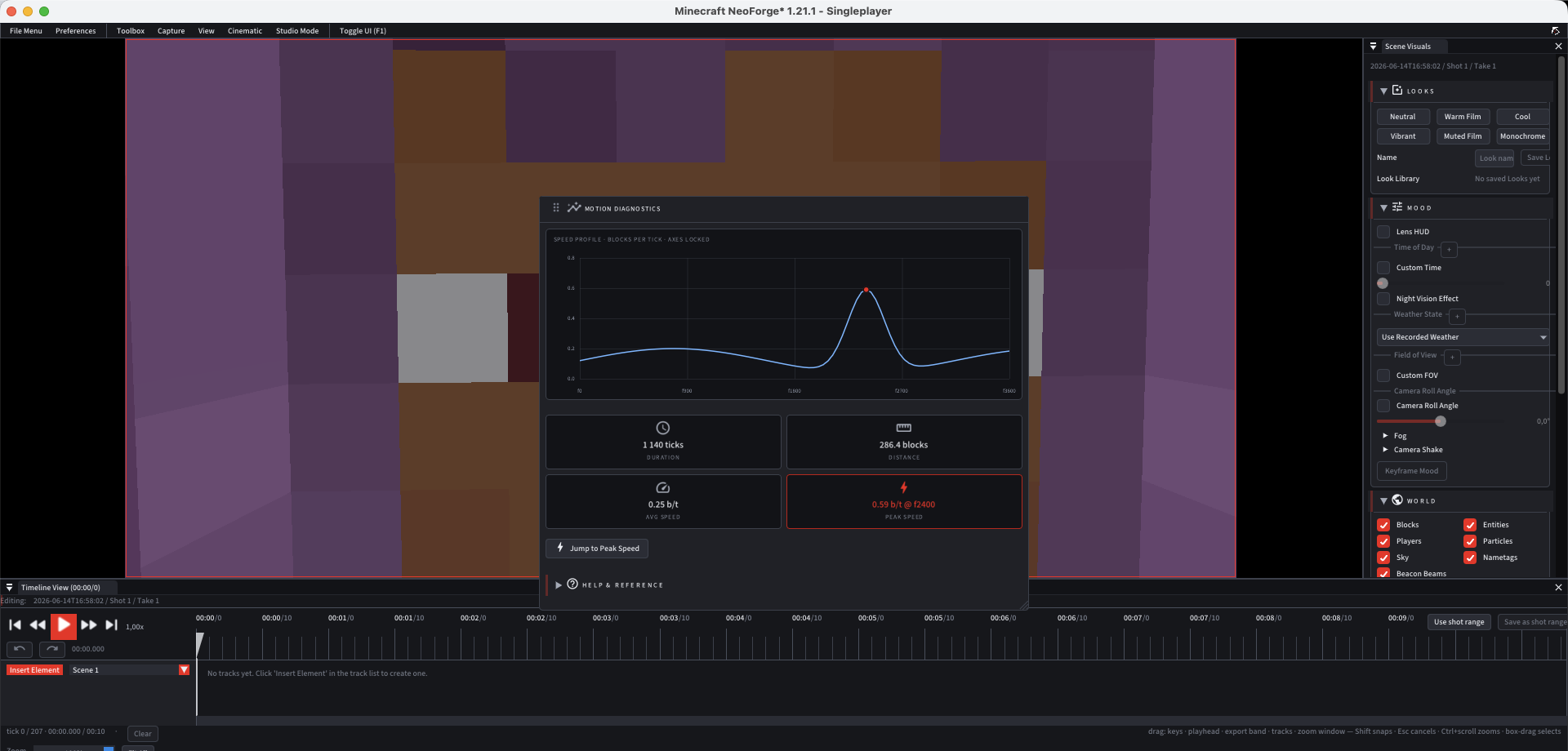Redo the last undone timeline action
1568x751 pixels.
(52, 649)
